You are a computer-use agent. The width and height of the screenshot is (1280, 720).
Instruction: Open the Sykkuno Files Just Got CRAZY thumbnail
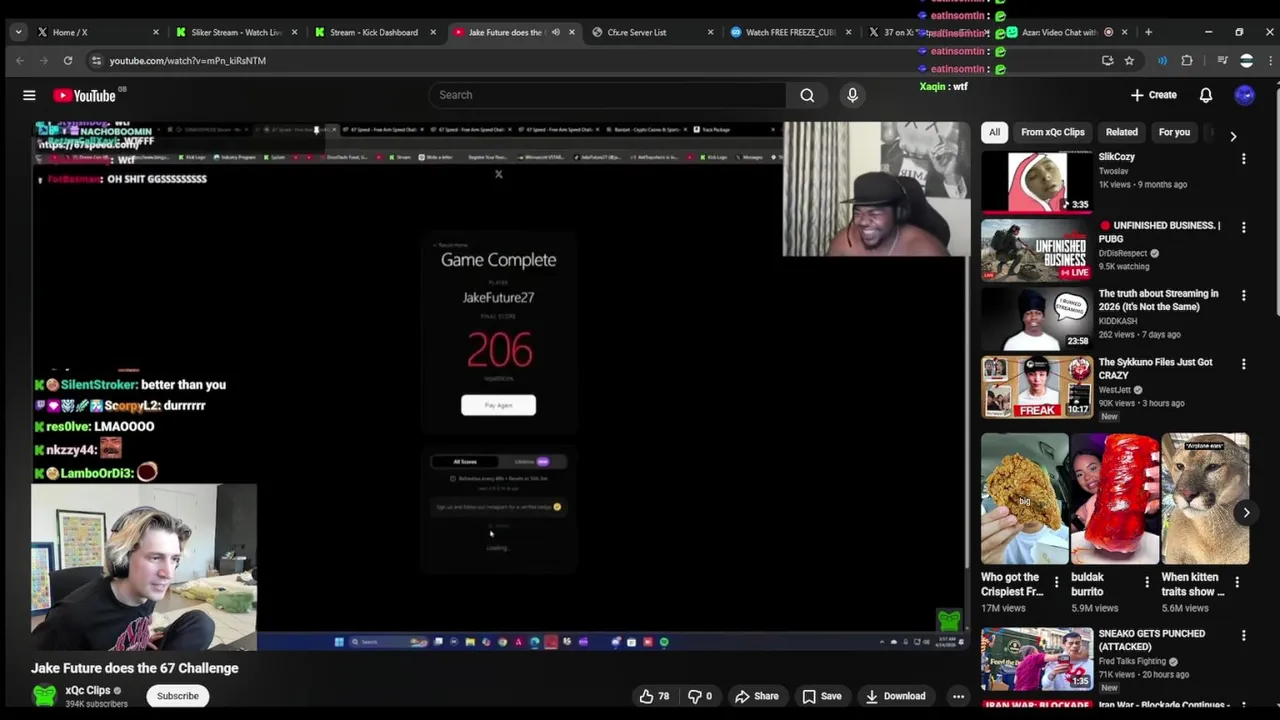tap(1037, 388)
